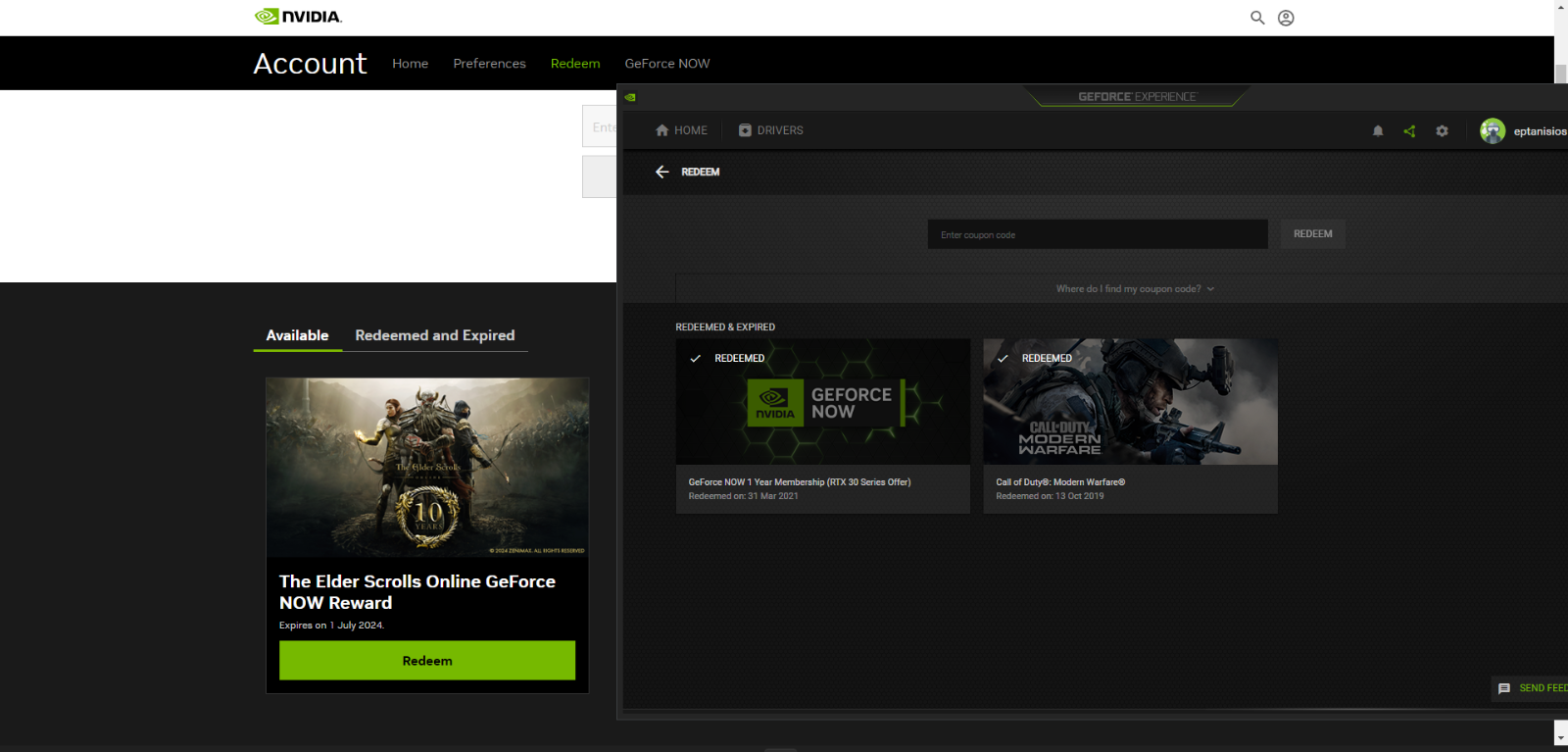Viewport: 1568px width, 752px height.
Task: Open the GeForce NOW reward thumbnail
Action: (x=823, y=402)
